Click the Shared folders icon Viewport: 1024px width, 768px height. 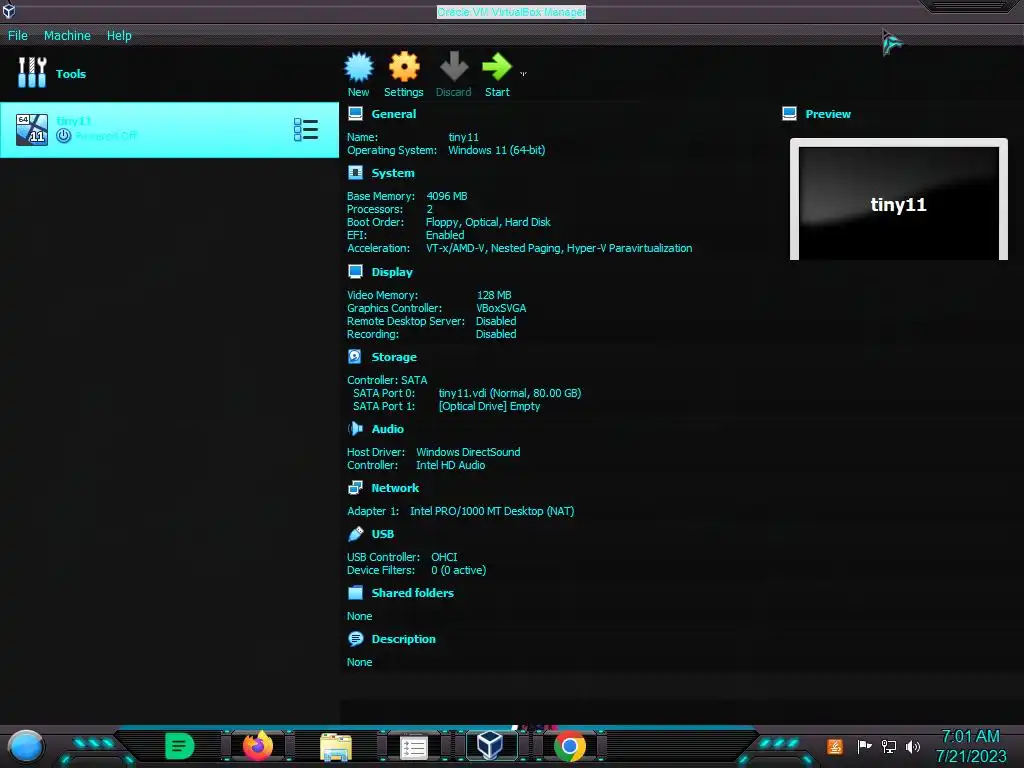[x=355, y=592]
